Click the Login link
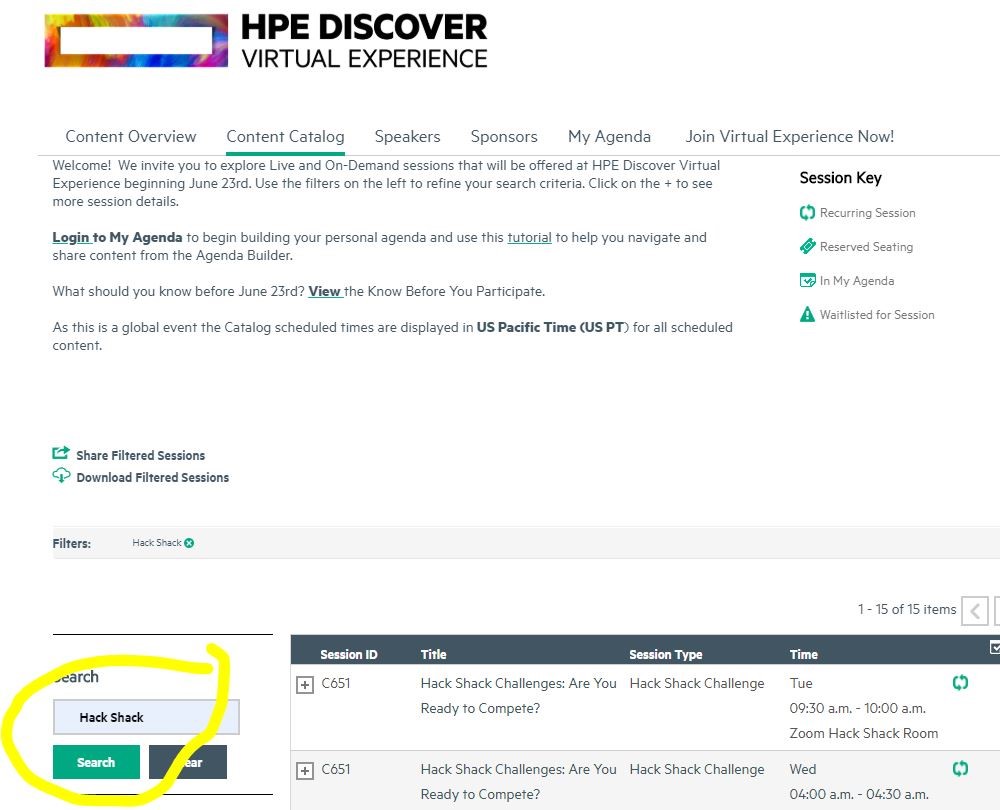1000x810 pixels. [x=71, y=238]
